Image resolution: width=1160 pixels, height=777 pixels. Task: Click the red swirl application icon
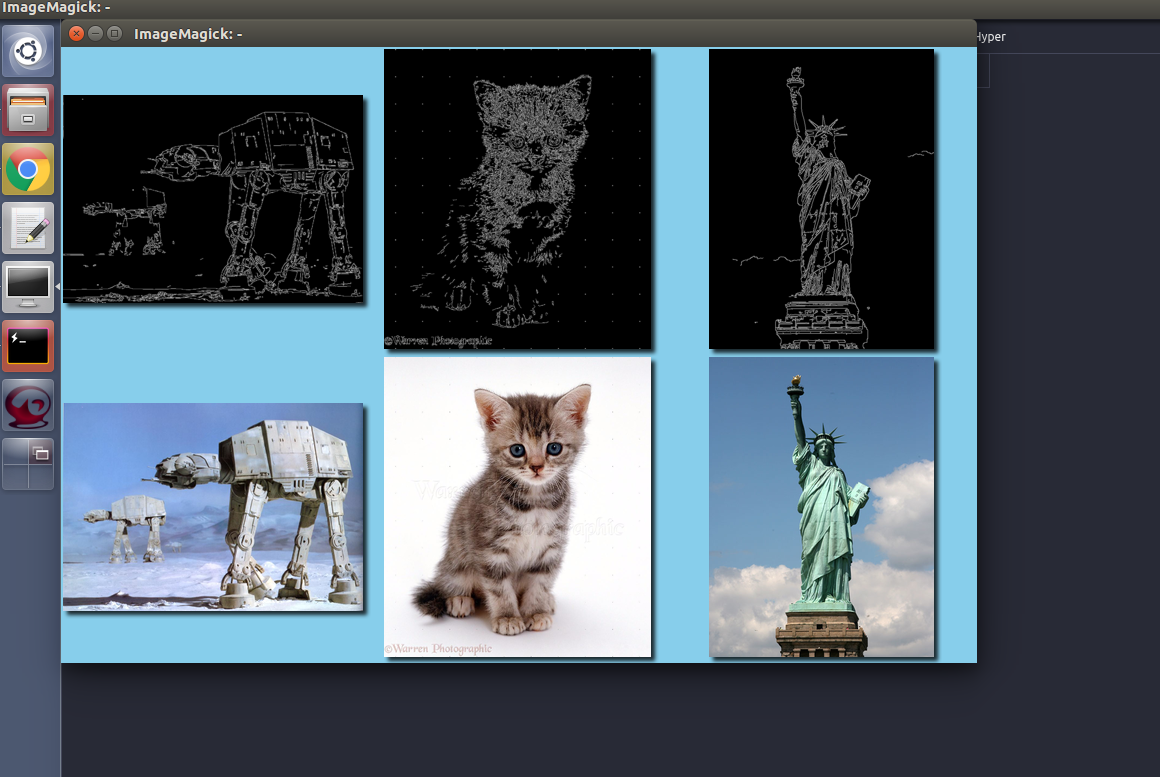tap(28, 405)
